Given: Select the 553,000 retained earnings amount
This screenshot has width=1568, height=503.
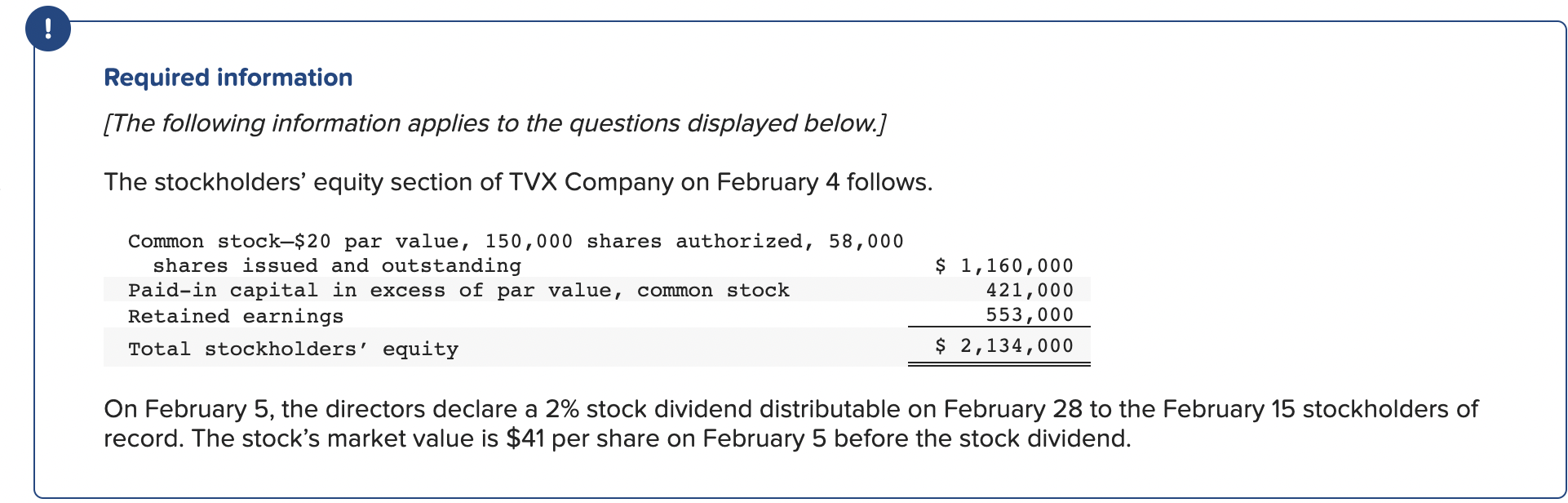Looking at the screenshot, I should 1030,314.
